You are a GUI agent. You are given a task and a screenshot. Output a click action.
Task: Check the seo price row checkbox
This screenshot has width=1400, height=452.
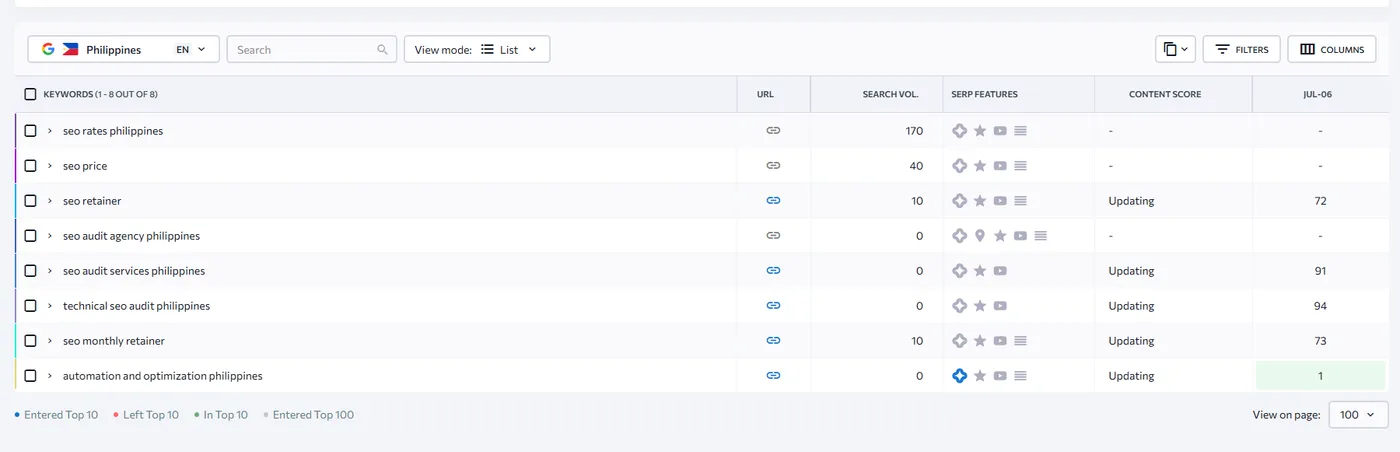click(30, 166)
